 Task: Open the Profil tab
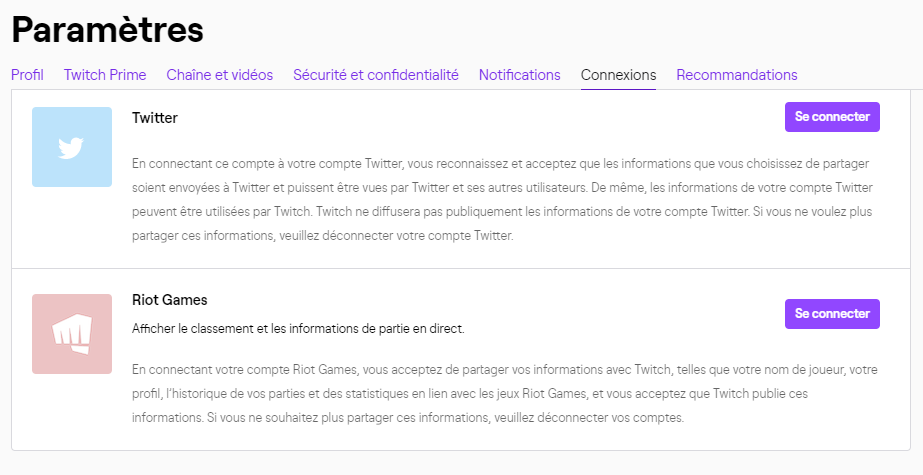(x=27, y=75)
